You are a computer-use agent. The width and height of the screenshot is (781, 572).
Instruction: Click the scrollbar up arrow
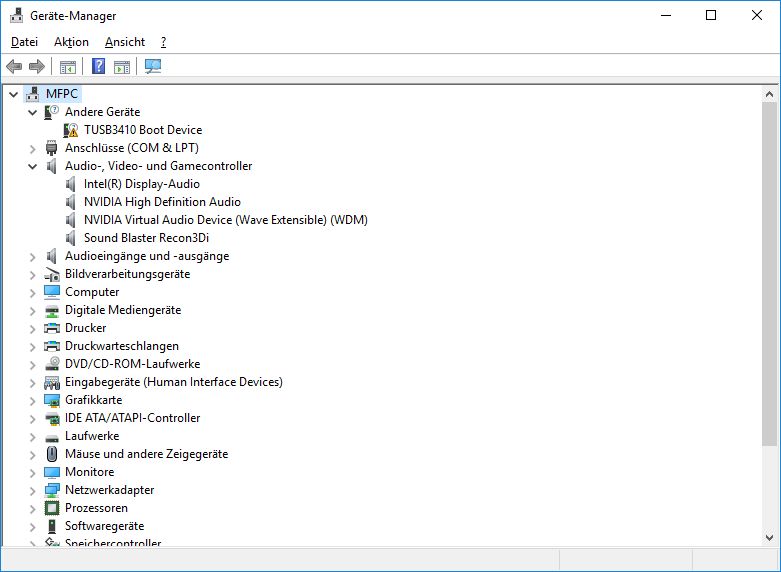(x=769, y=94)
